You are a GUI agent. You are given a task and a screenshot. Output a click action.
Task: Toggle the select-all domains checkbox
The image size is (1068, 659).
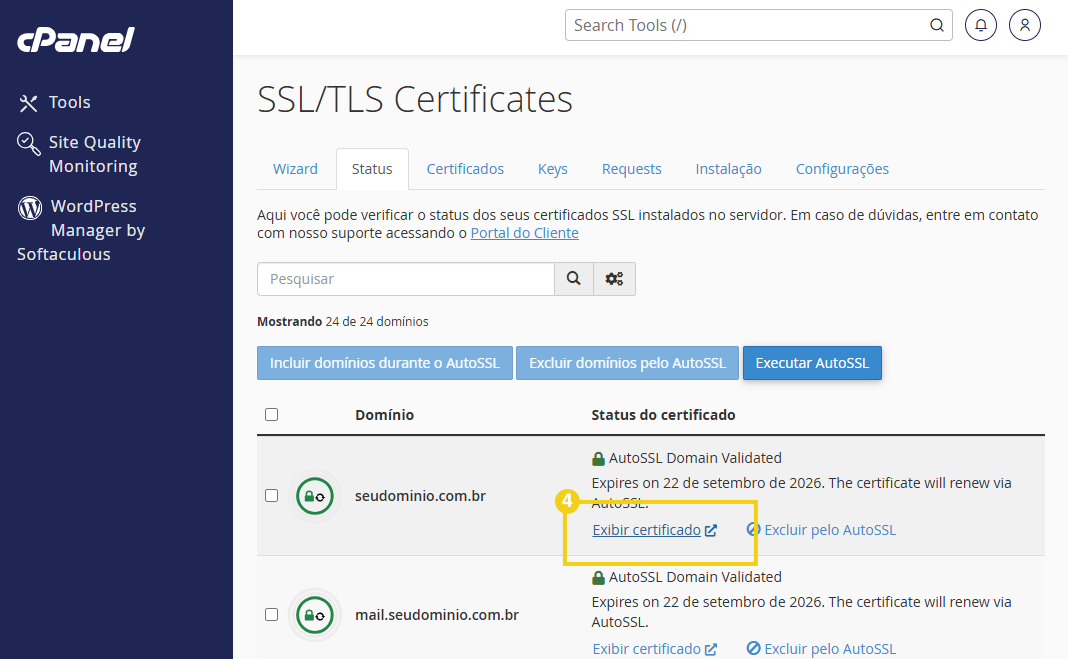[x=272, y=415]
